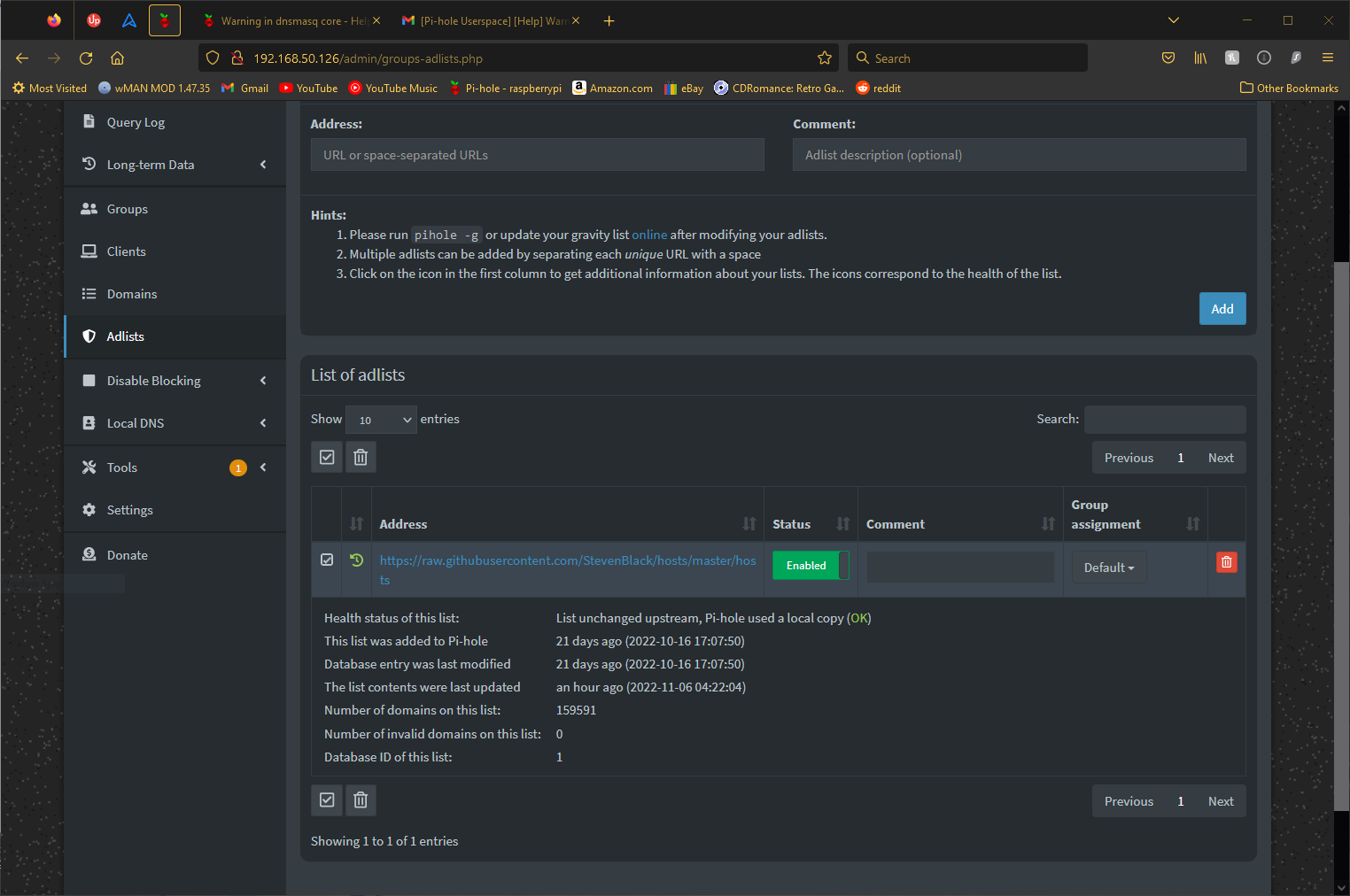This screenshot has height=896, width=1350.
Task: Switch to the Pi-hole Userspace forum tab
Action: tap(487, 20)
